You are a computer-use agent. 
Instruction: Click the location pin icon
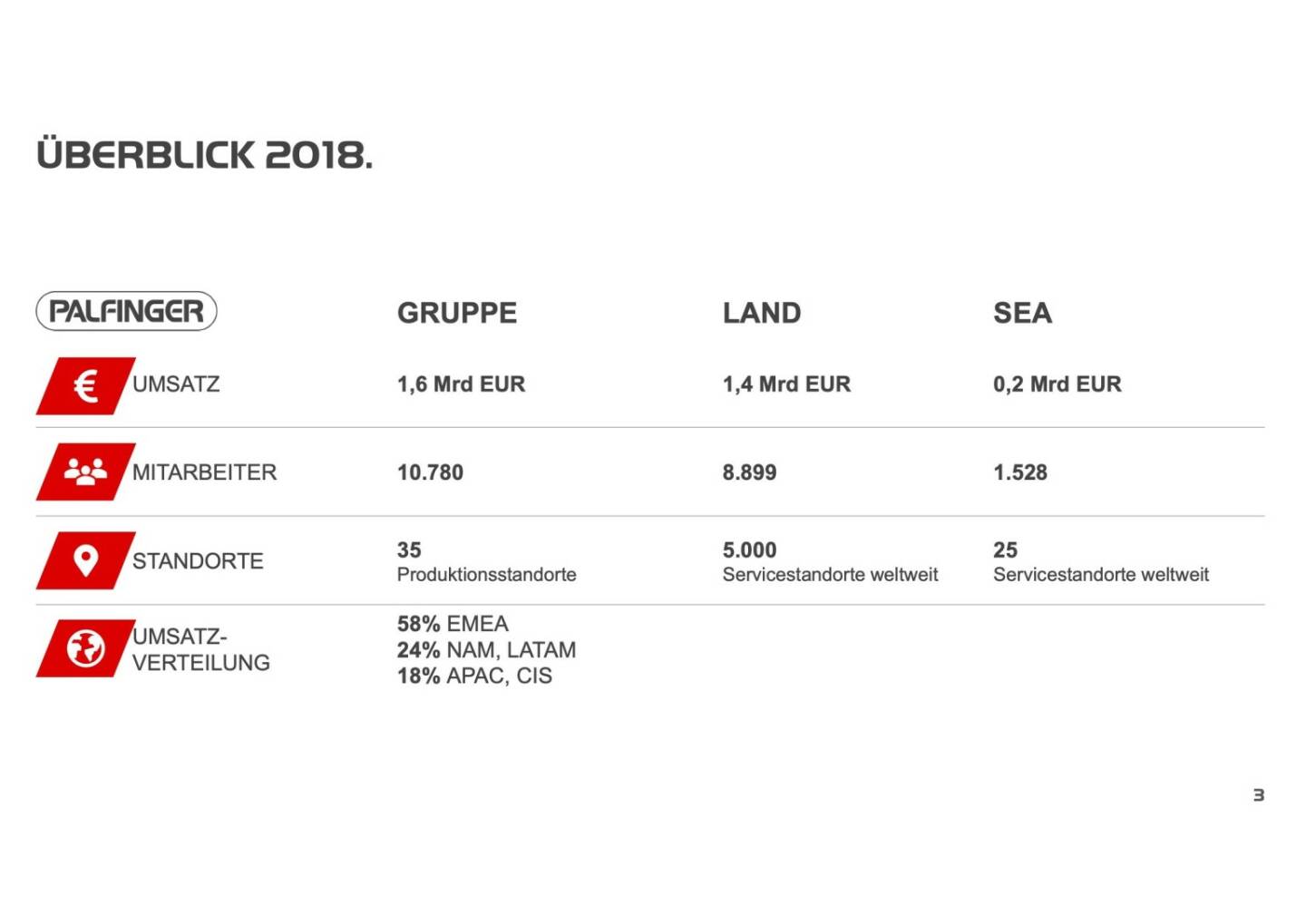pyautogui.click(x=85, y=560)
